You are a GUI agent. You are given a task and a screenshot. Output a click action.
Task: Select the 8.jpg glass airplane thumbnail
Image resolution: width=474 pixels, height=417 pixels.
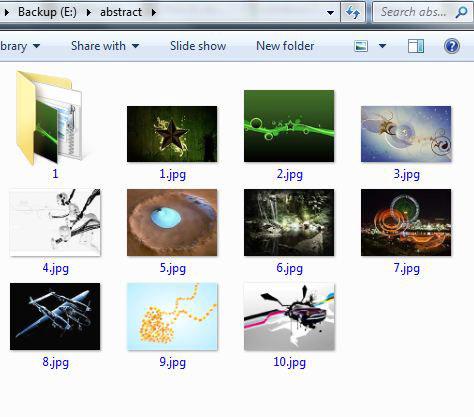[x=55, y=316]
